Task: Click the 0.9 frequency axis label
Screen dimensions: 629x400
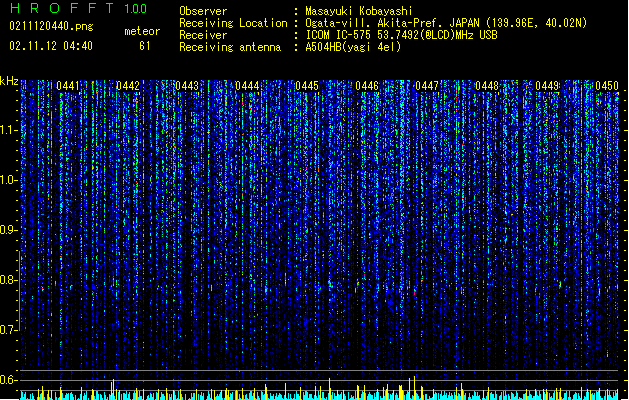Action: [x=8, y=230]
